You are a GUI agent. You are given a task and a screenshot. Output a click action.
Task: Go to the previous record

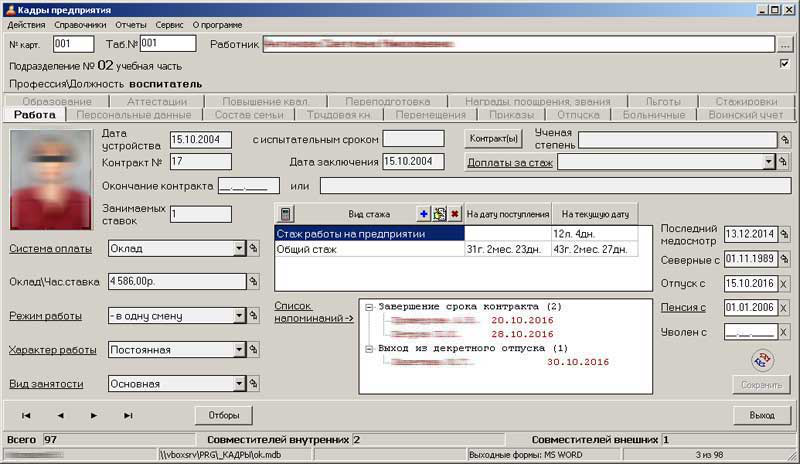coord(60,416)
